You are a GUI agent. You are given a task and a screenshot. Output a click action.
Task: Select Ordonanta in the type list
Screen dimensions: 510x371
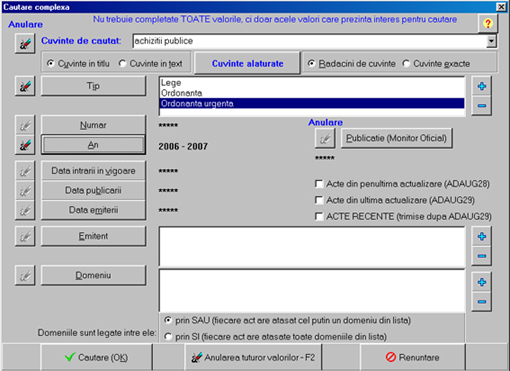312,93
